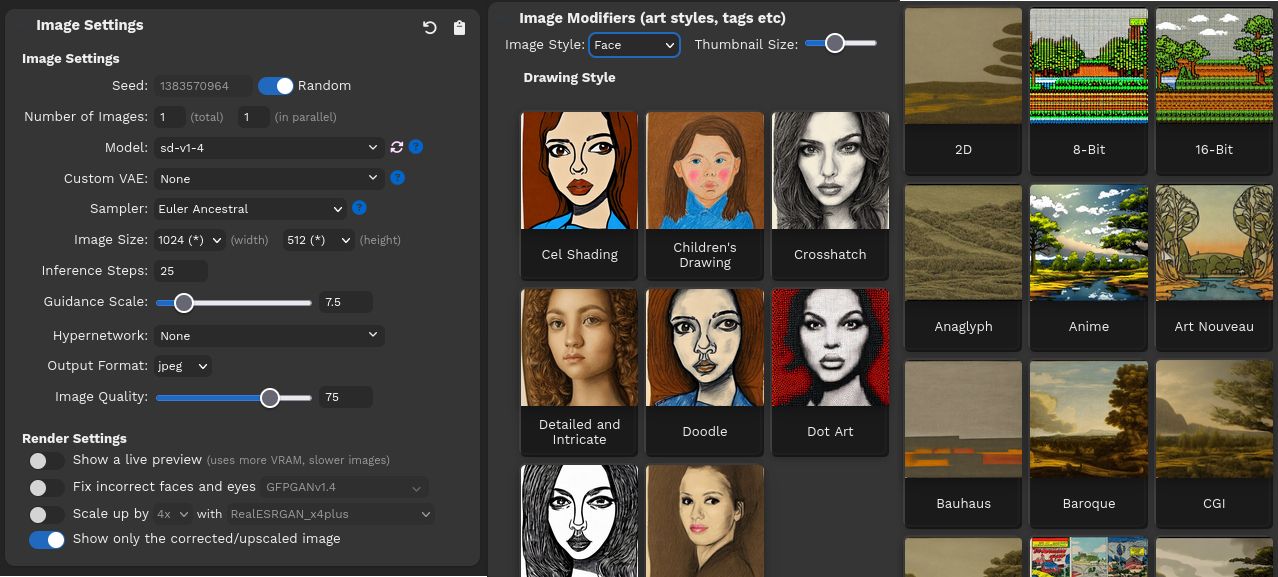Open the 4x upscale factor dropdown

173,514
